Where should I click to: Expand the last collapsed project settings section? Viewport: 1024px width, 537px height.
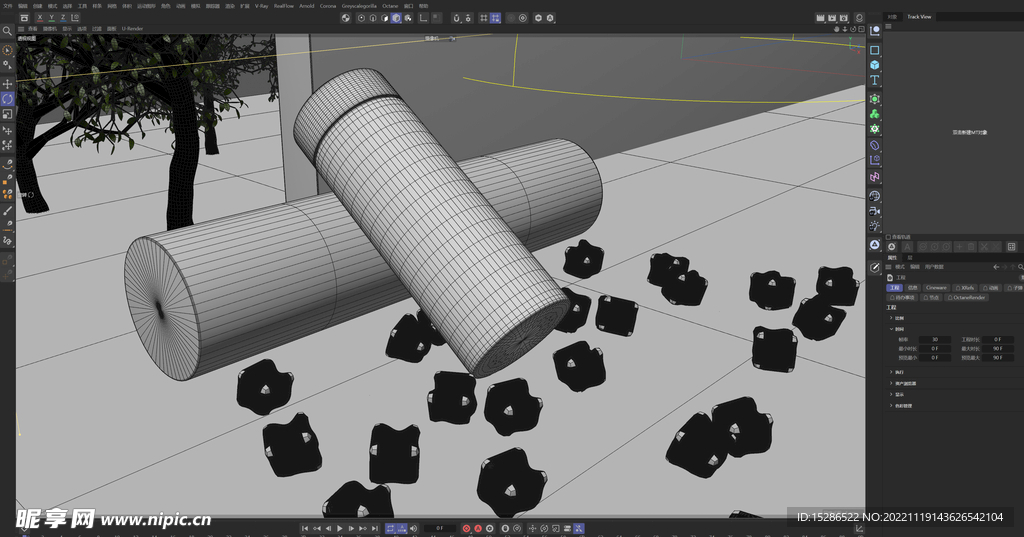[x=892, y=405]
